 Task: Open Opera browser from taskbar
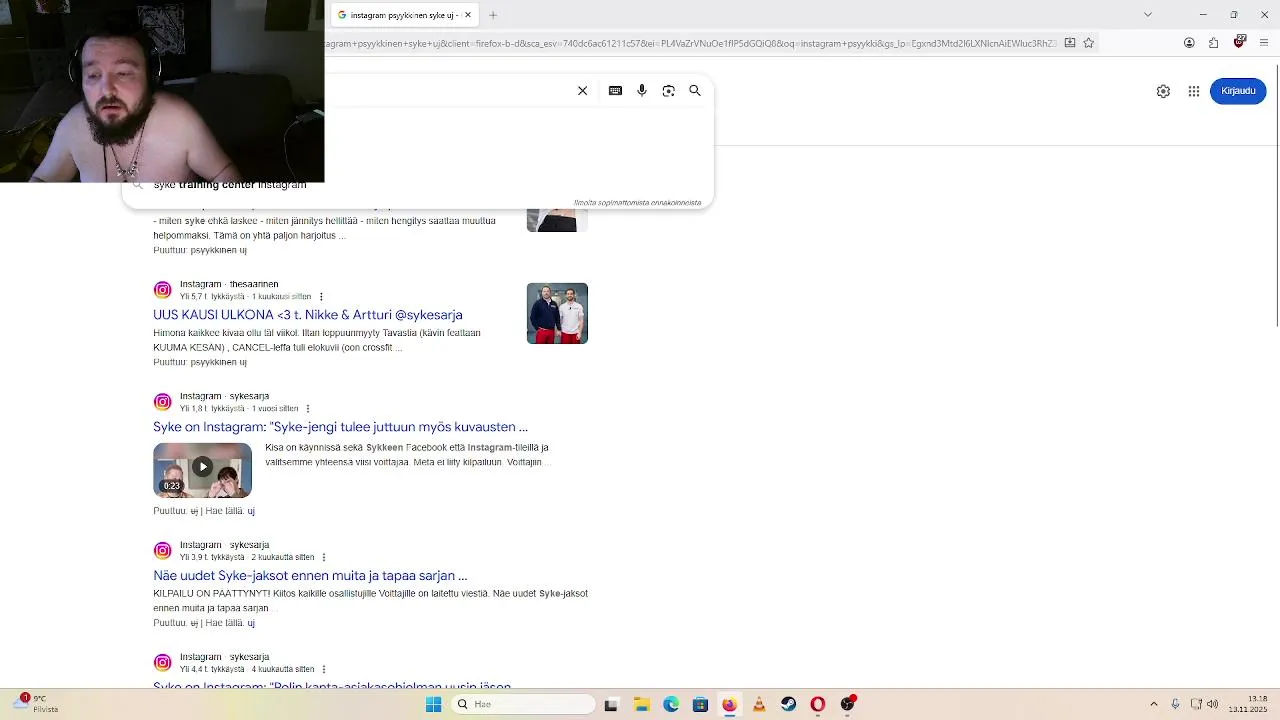click(x=818, y=704)
